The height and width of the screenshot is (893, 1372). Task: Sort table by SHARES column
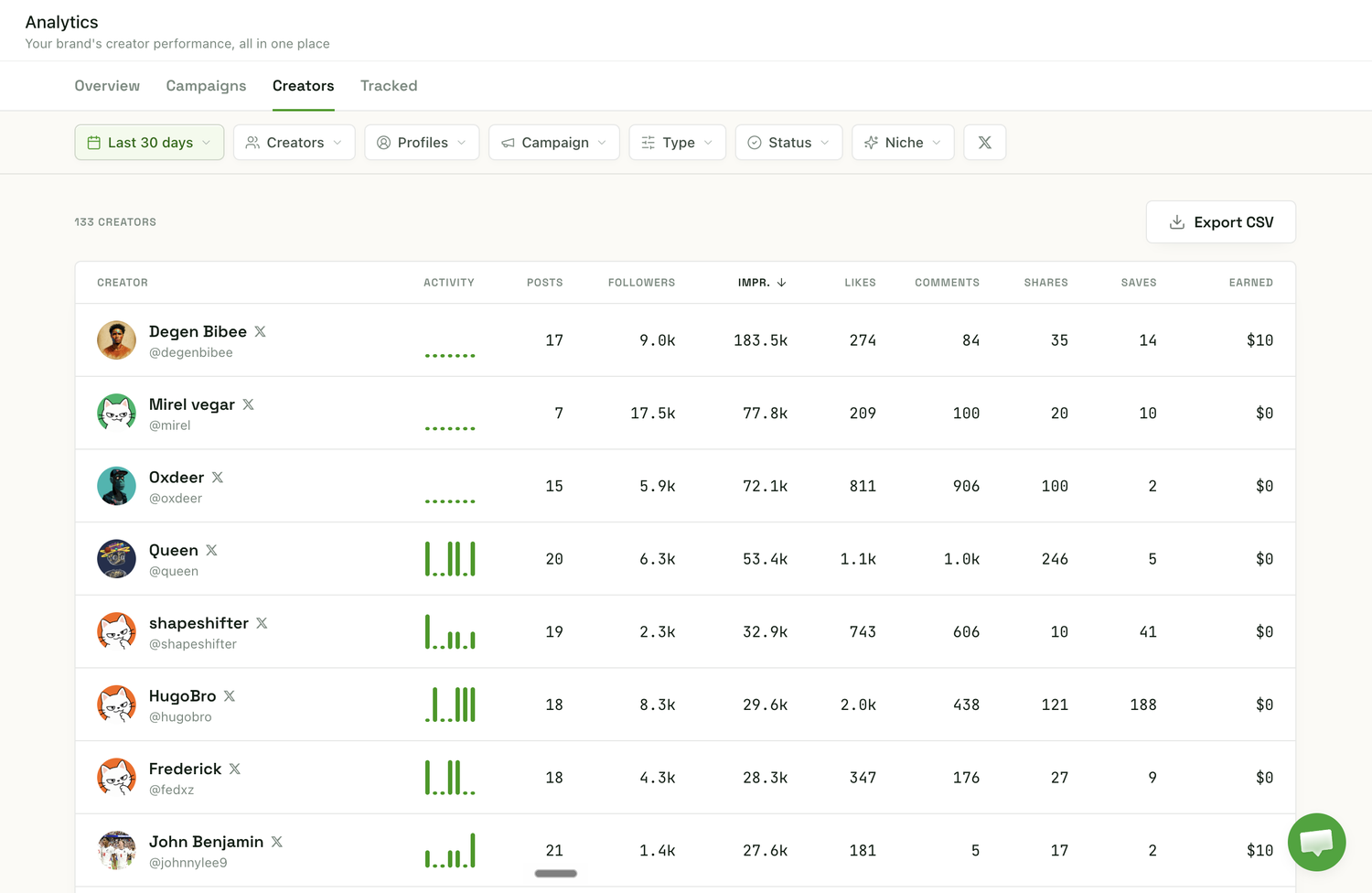click(x=1045, y=283)
